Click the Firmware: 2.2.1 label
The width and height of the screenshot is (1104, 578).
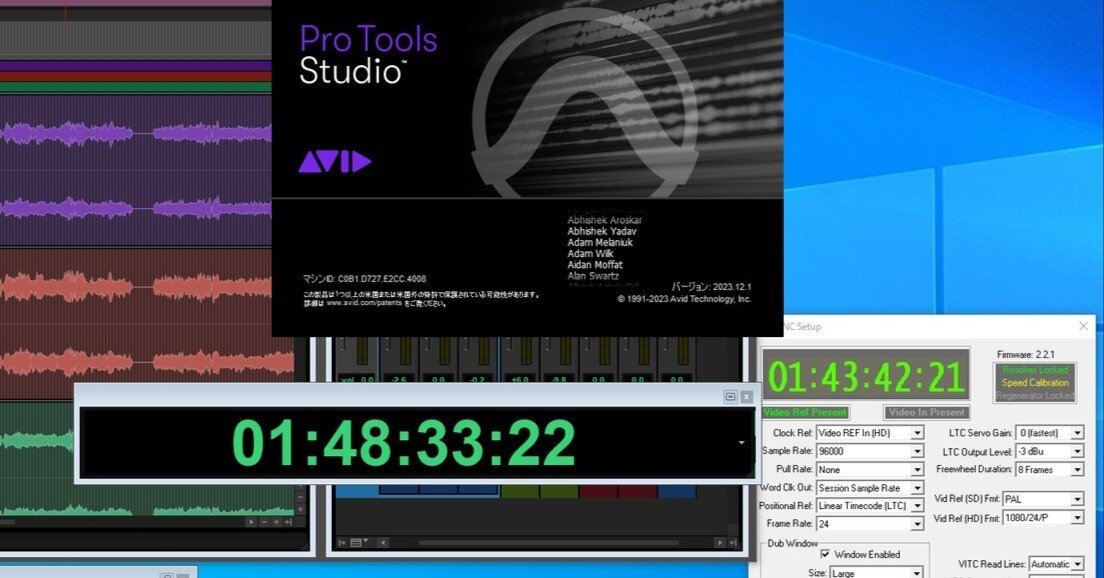point(1026,354)
